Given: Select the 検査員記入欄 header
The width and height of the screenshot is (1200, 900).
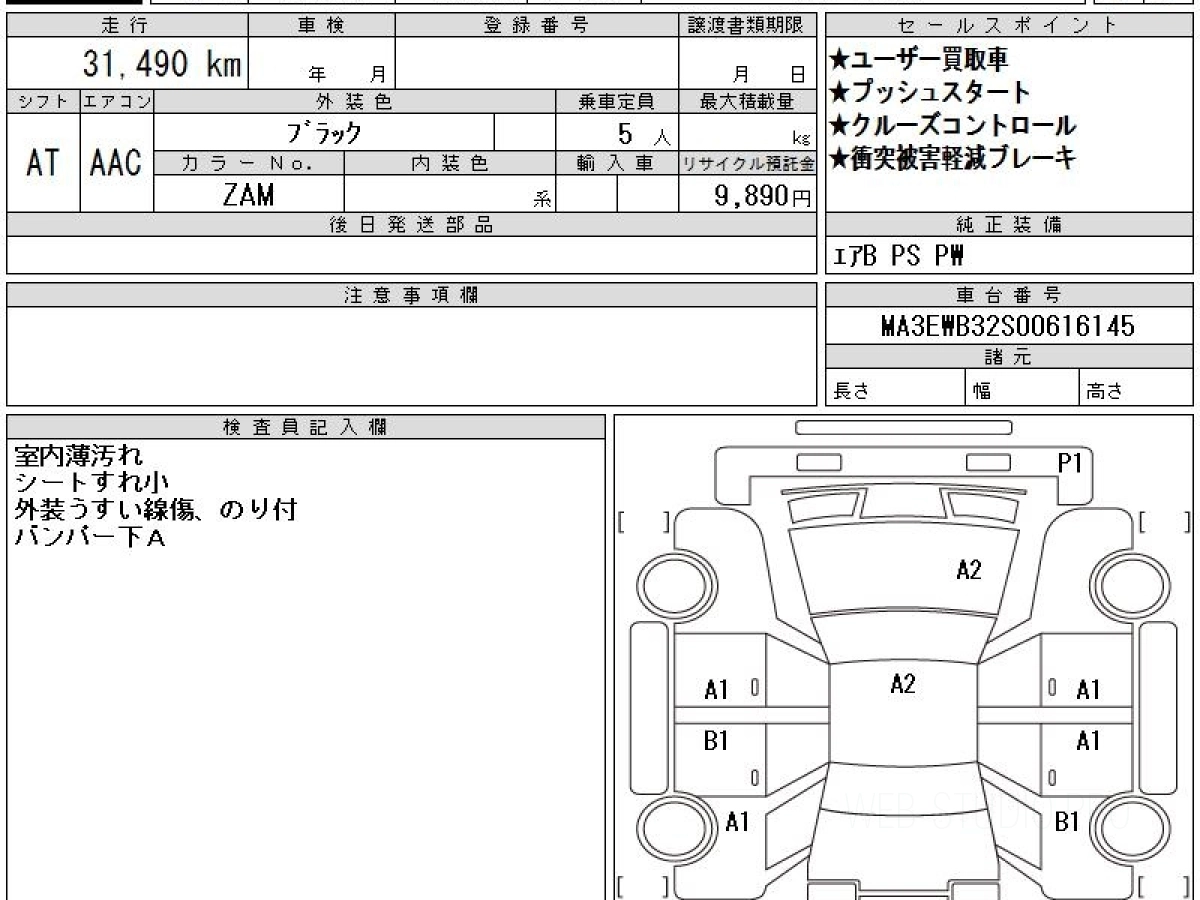Looking at the screenshot, I should [x=306, y=427].
